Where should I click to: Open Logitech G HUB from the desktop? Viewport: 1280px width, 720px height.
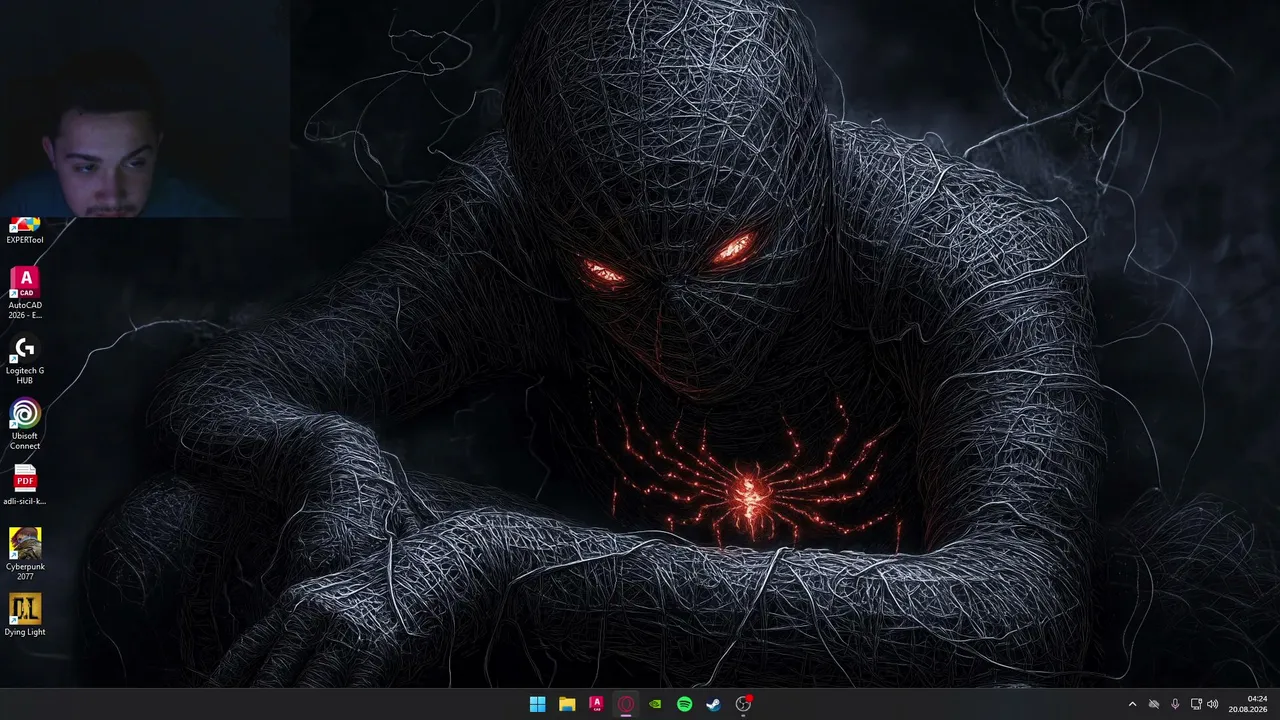click(25, 359)
